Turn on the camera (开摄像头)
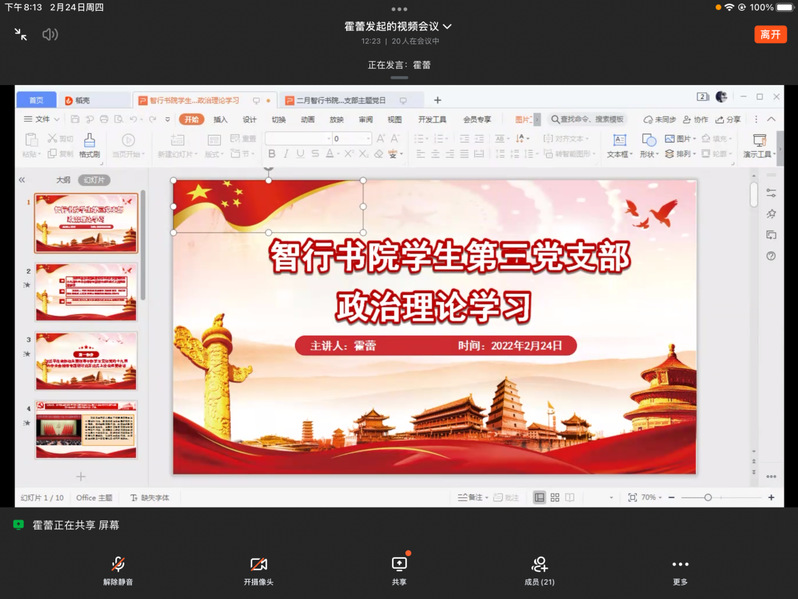 coord(258,566)
